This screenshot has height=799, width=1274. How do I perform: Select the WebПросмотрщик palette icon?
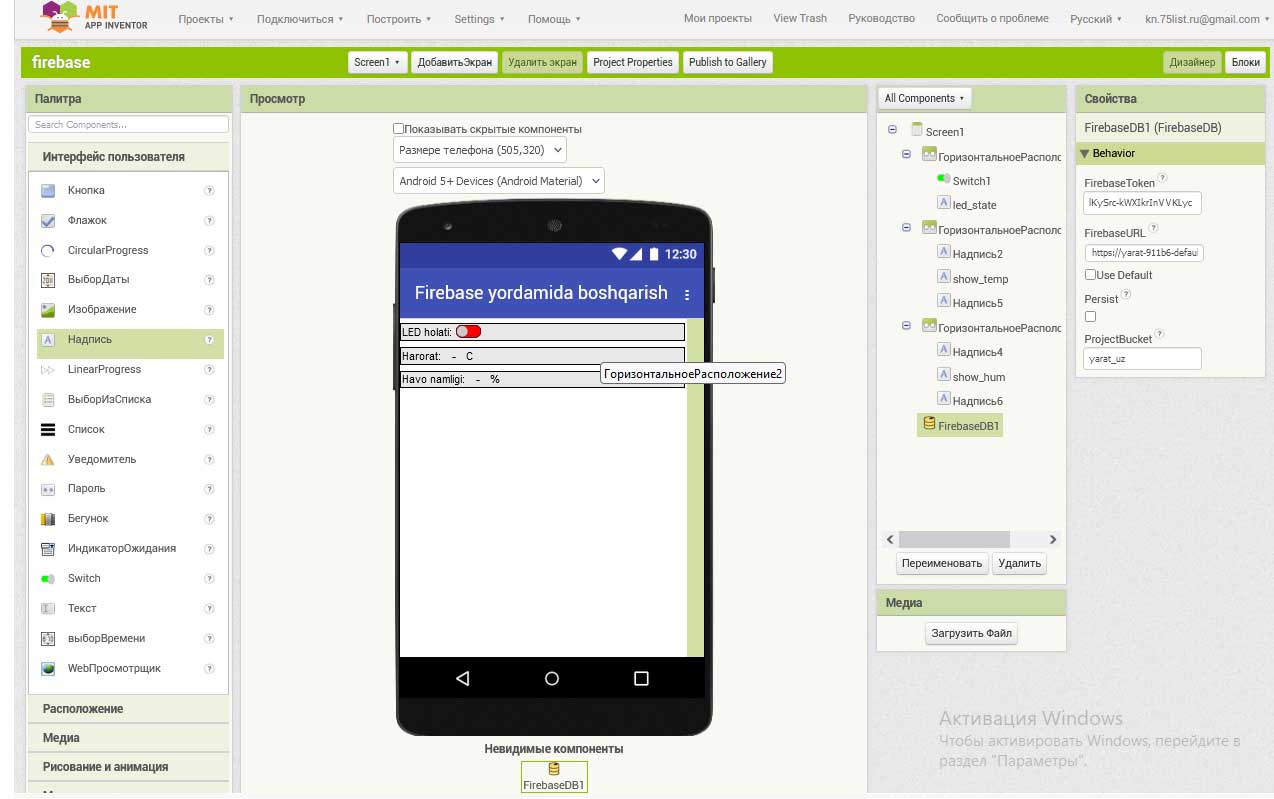click(x=47, y=668)
